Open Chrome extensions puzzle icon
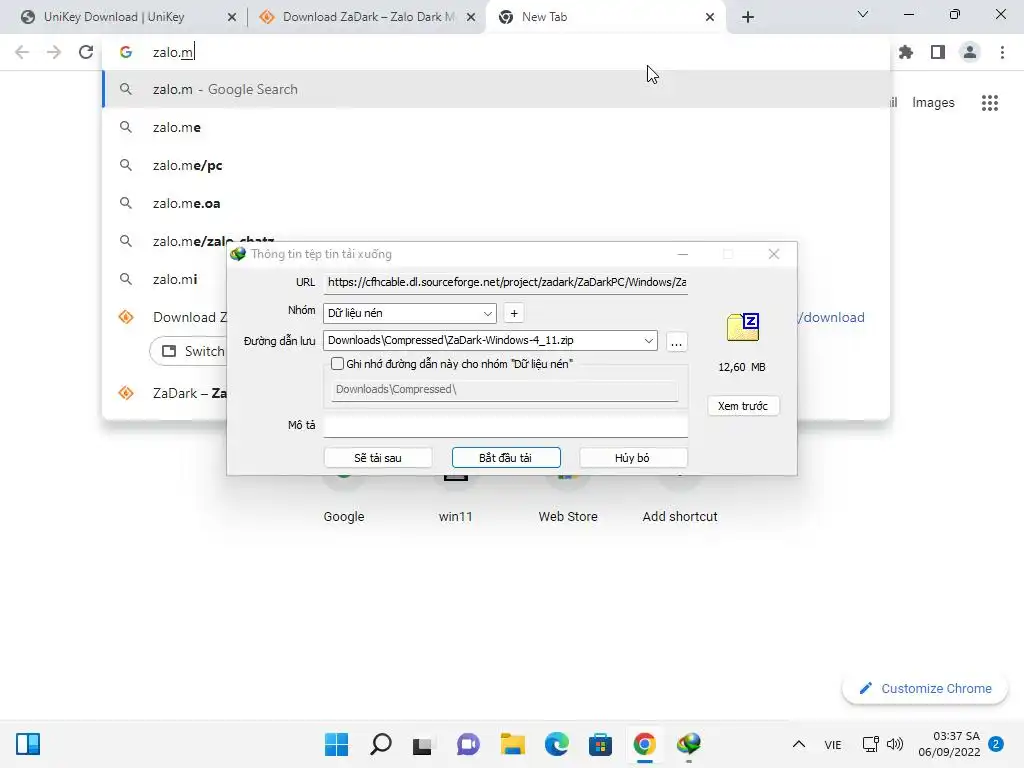This screenshot has height=768, width=1024. coord(906,52)
